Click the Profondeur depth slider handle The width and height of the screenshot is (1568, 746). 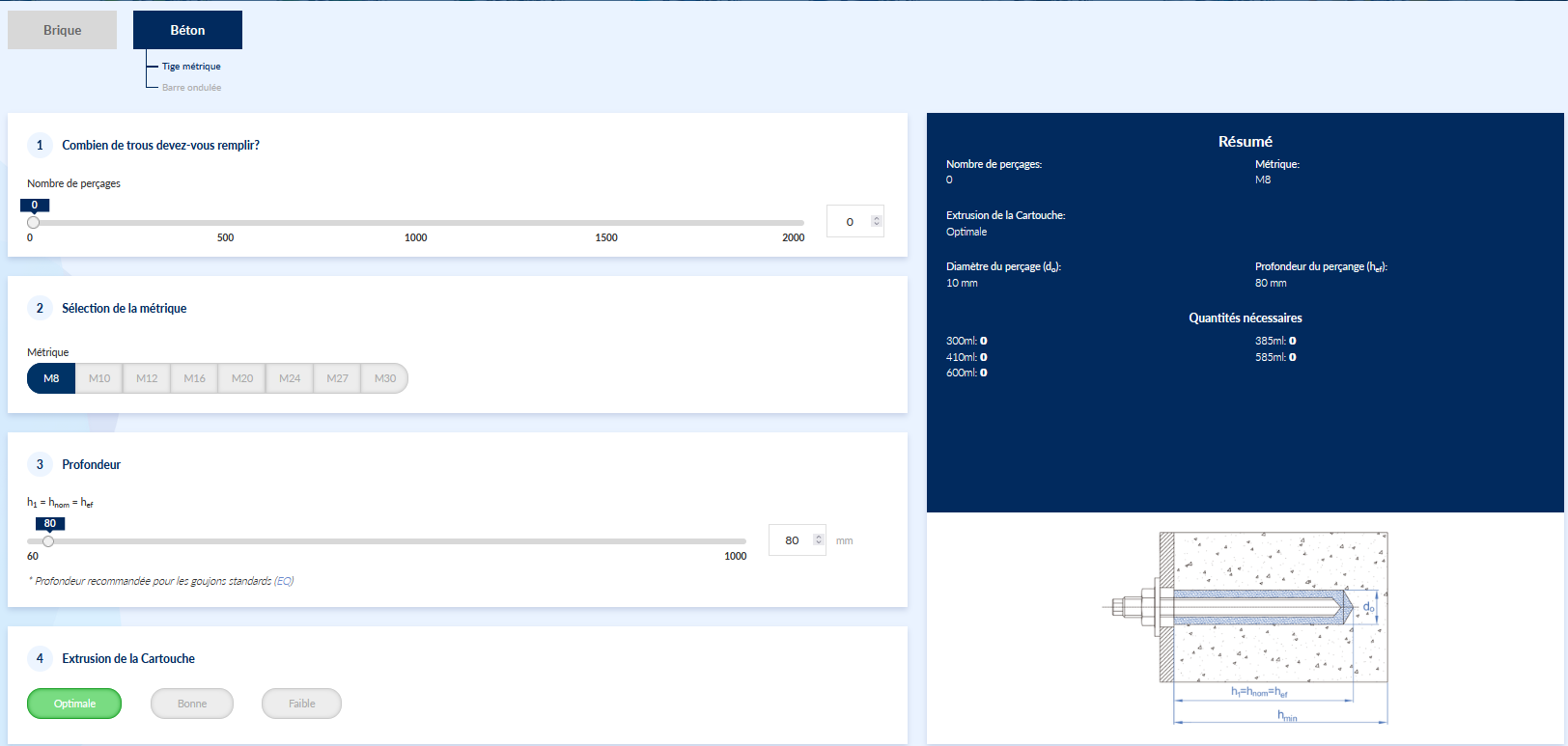click(x=48, y=541)
